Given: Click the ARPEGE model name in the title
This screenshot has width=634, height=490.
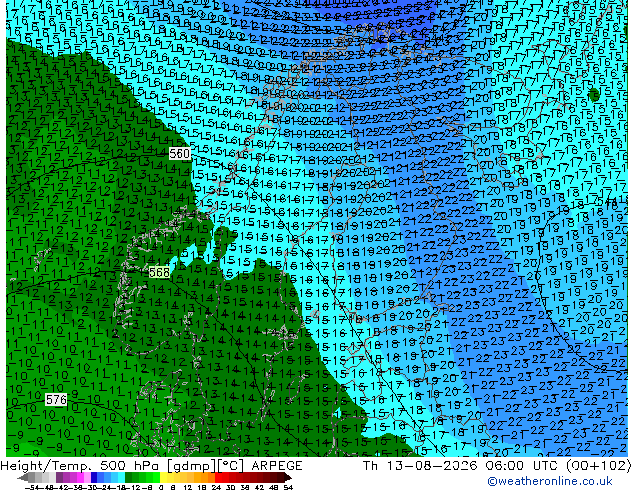Looking at the screenshot, I should pyautogui.click(x=277, y=466).
